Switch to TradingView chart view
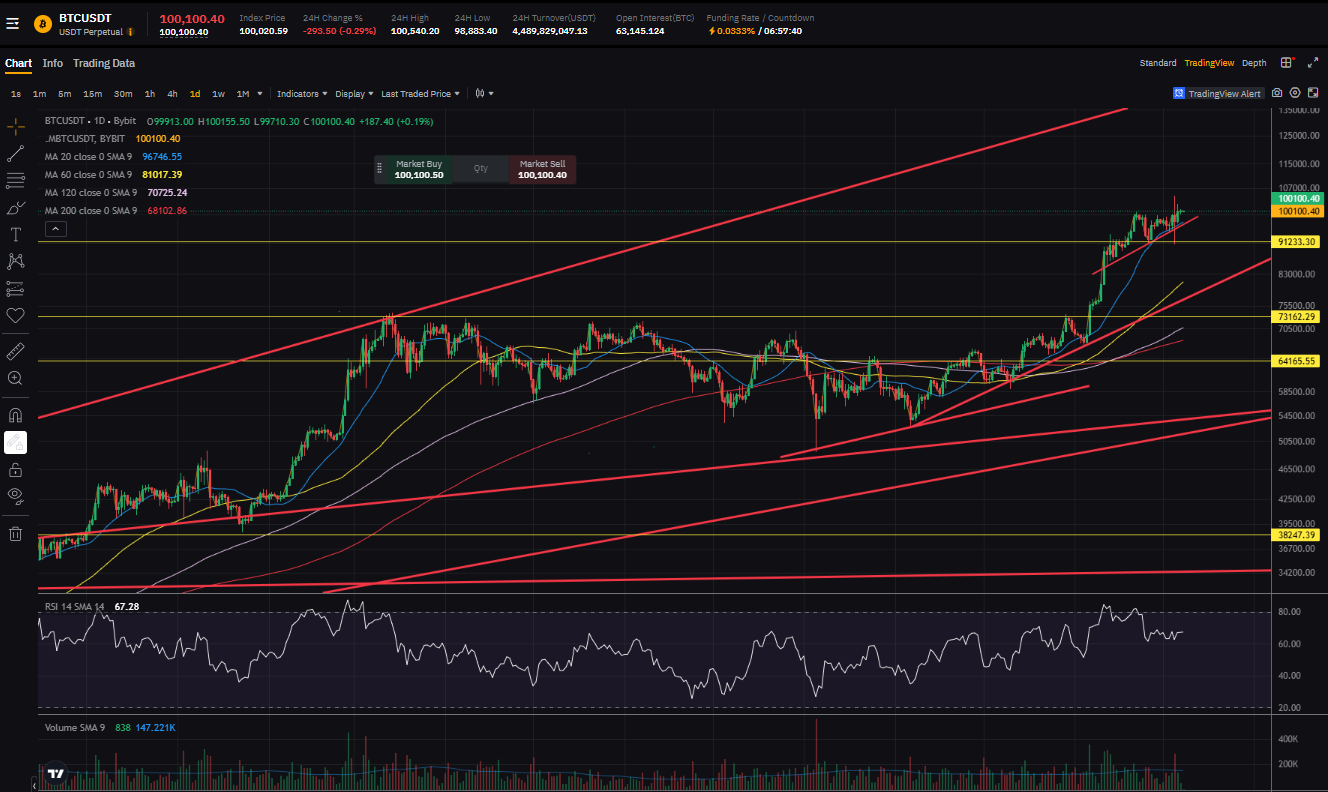This screenshot has height=792, width=1328. pos(1209,63)
